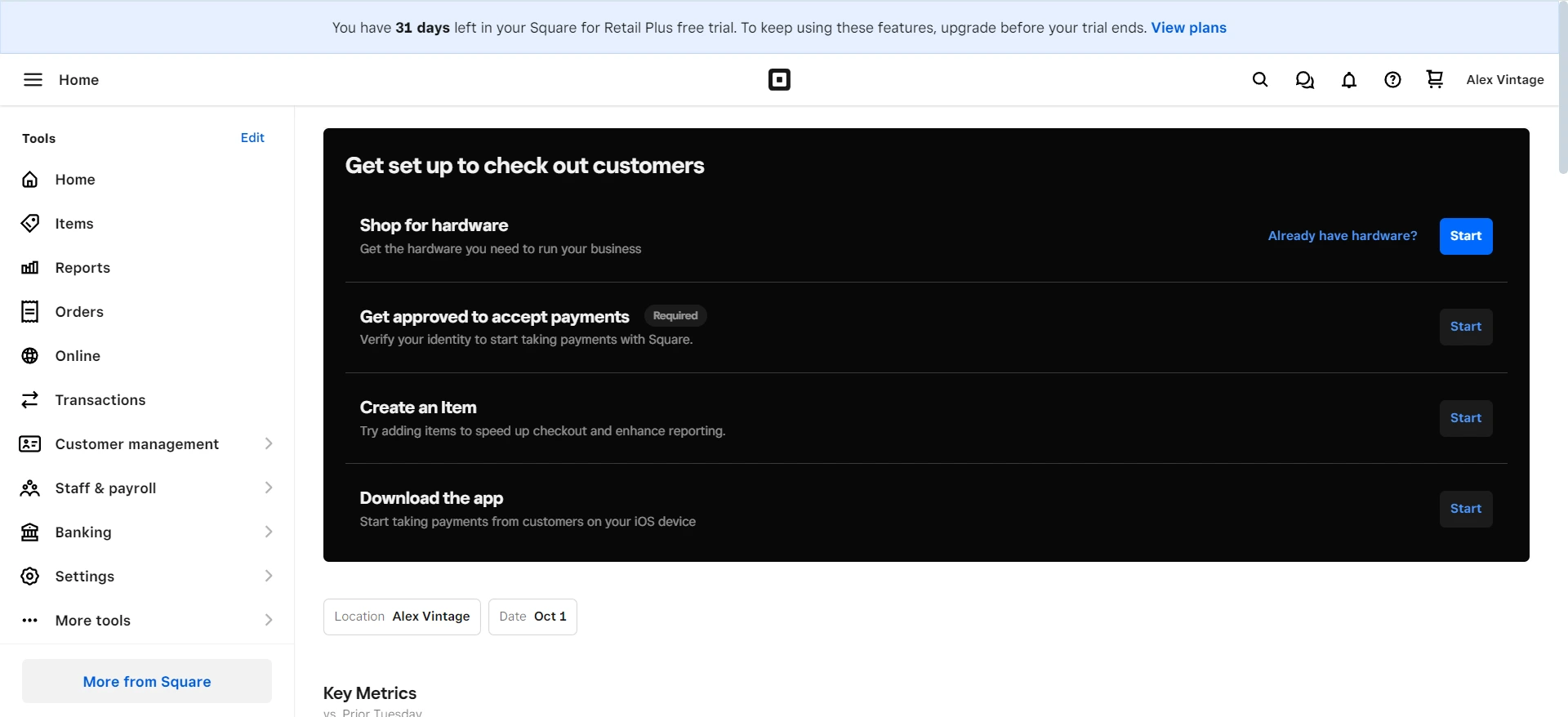The width and height of the screenshot is (1568, 717).
Task: Expand Customer management chevron
Action: [269, 443]
